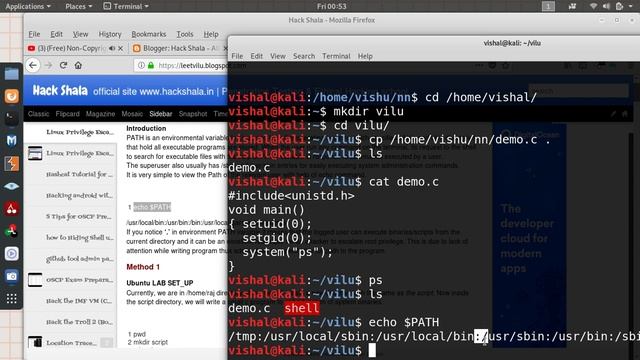This screenshot has width=640, height=360.
Task: Launch the red cherries CherryTree dock icon
Action: [x=11, y=209]
